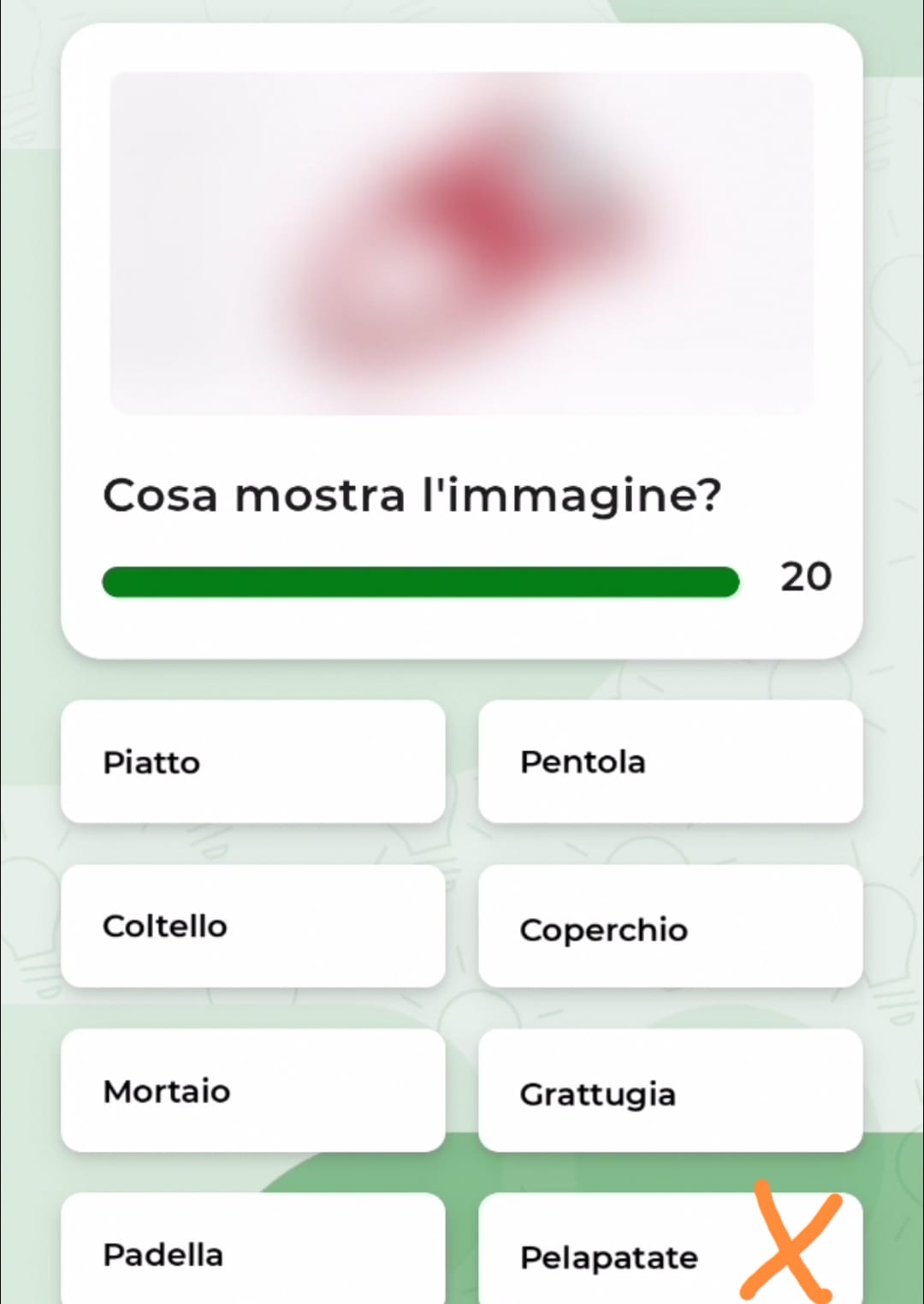Click the word l'immagine? in the question

tap(572, 496)
